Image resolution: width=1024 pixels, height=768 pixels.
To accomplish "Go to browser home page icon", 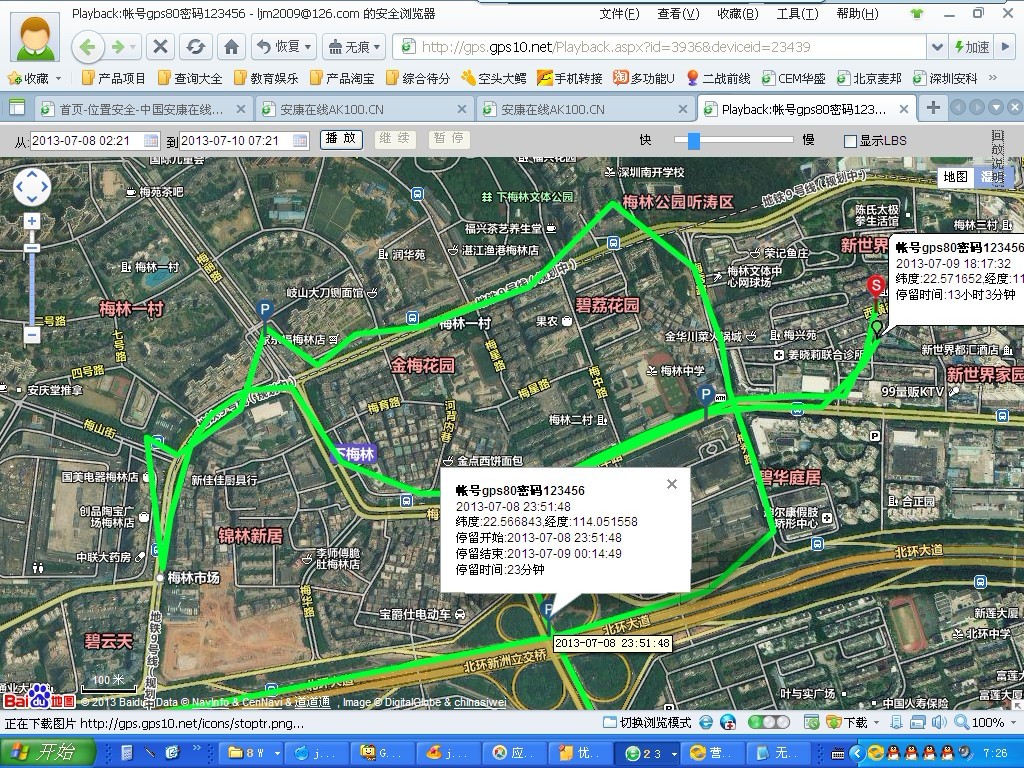I will (231, 47).
